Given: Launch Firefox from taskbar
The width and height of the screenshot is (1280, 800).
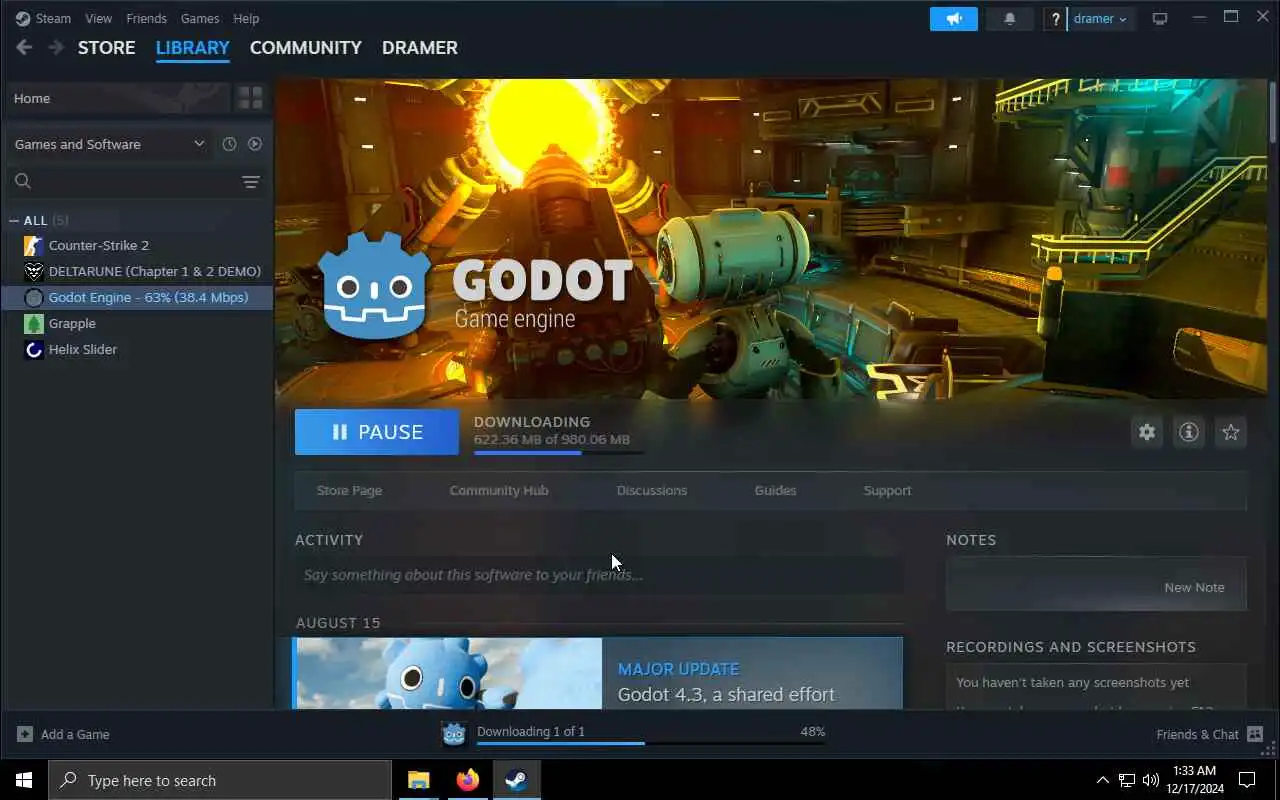Looking at the screenshot, I should (467, 780).
